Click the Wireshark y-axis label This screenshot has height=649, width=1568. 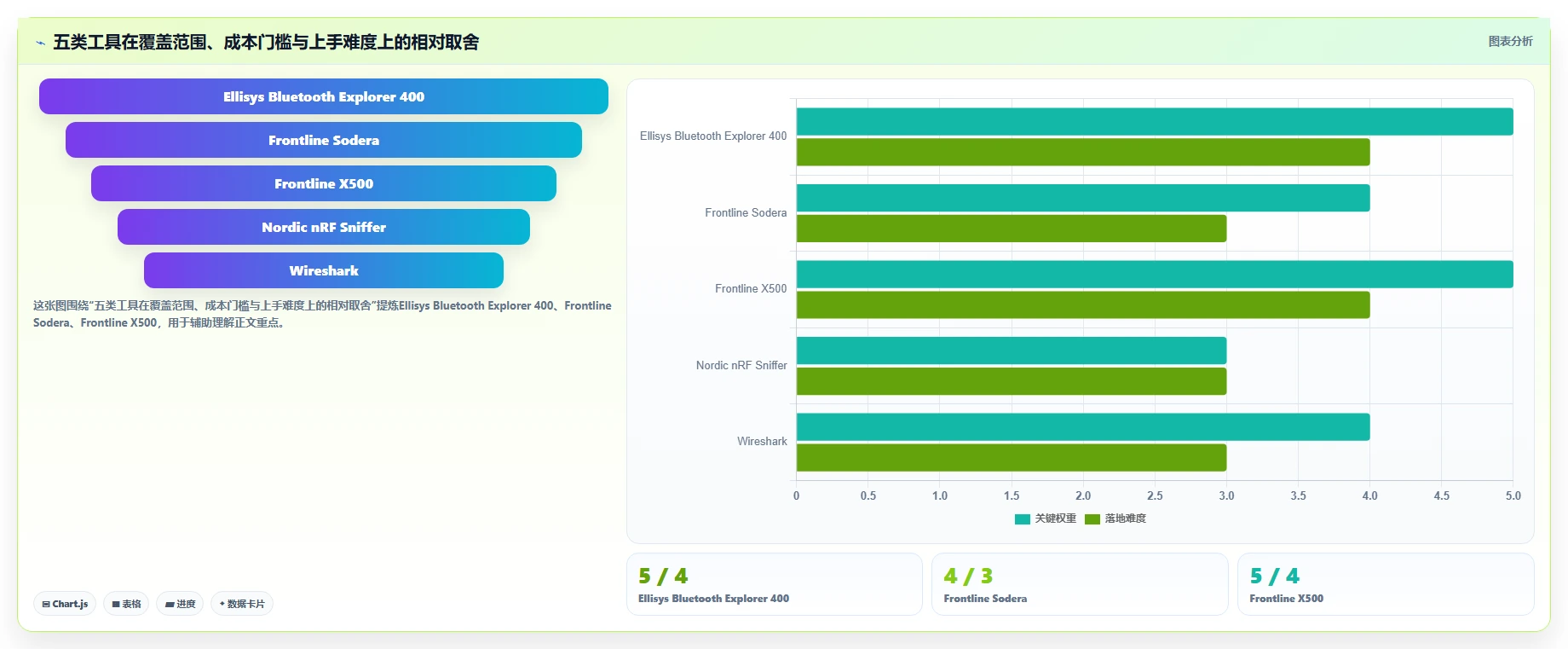point(762,441)
